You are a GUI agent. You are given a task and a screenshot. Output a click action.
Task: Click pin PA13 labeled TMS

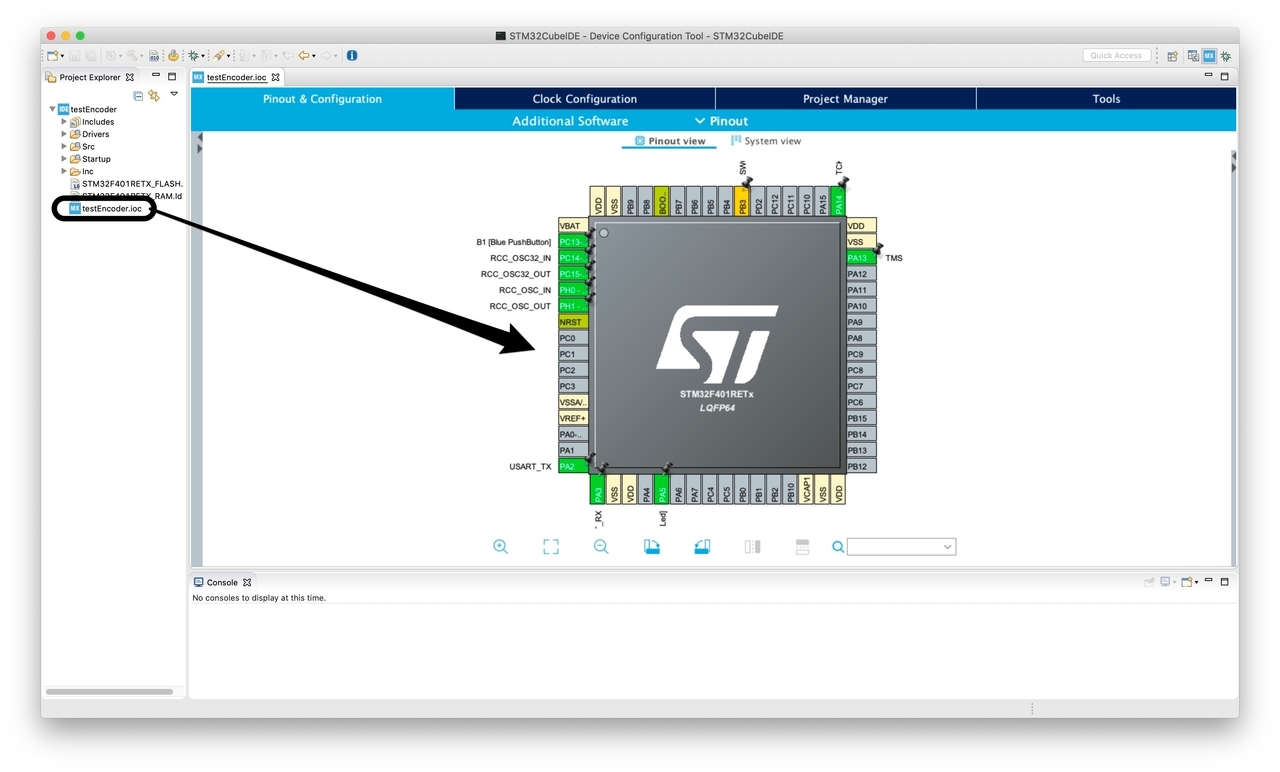[861, 258]
